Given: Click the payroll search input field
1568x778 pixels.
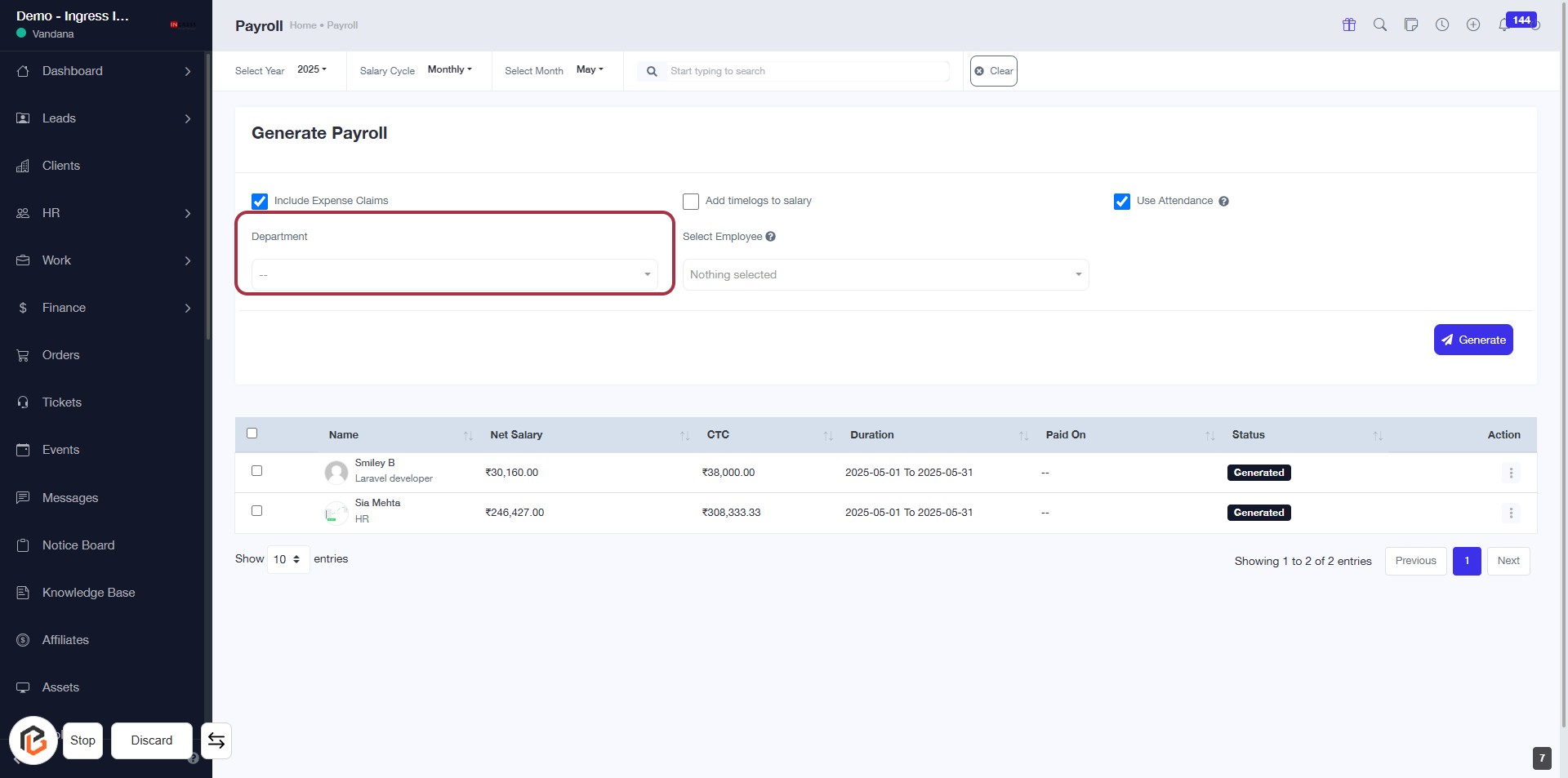Looking at the screenshot, I should pos(807,71).
